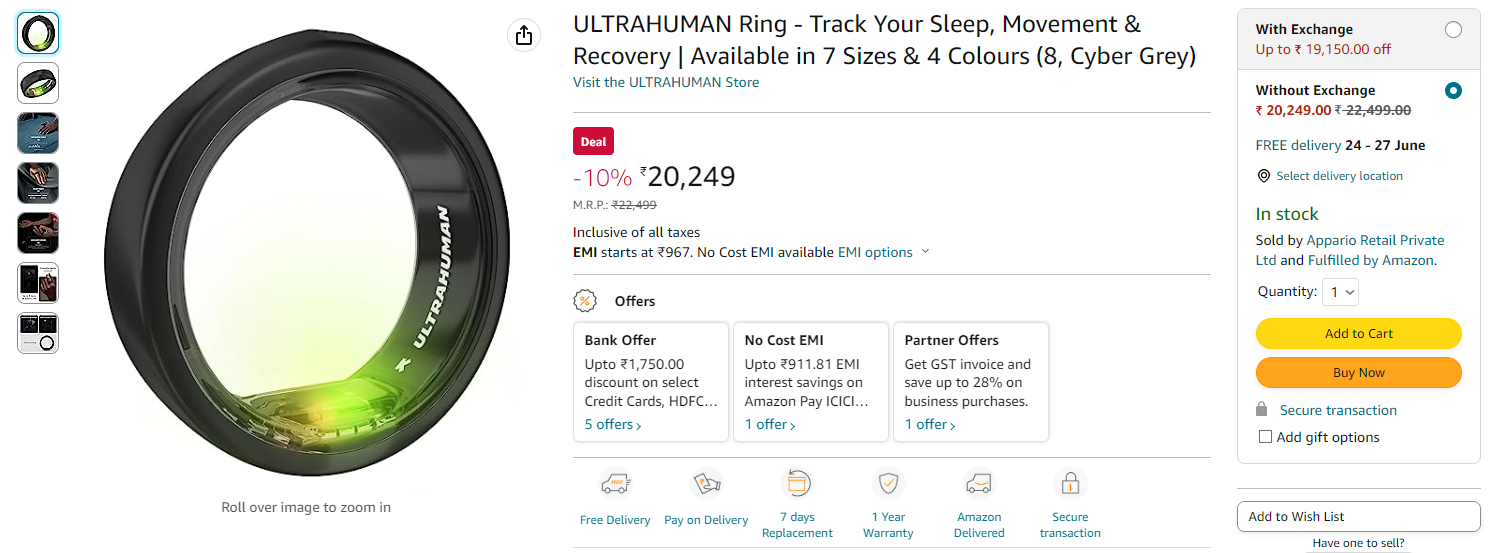Select the Without Exchange radio option

(1453, 91)
